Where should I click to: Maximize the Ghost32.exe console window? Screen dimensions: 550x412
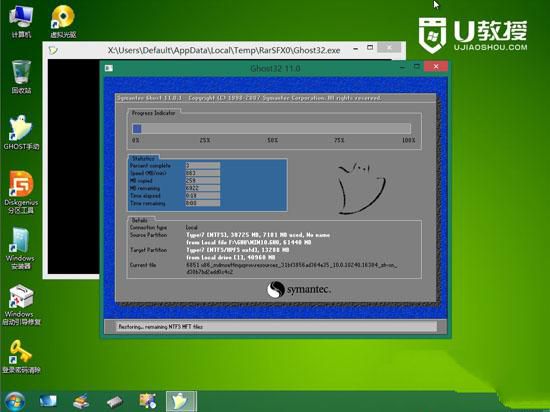(x=370, y=48)
